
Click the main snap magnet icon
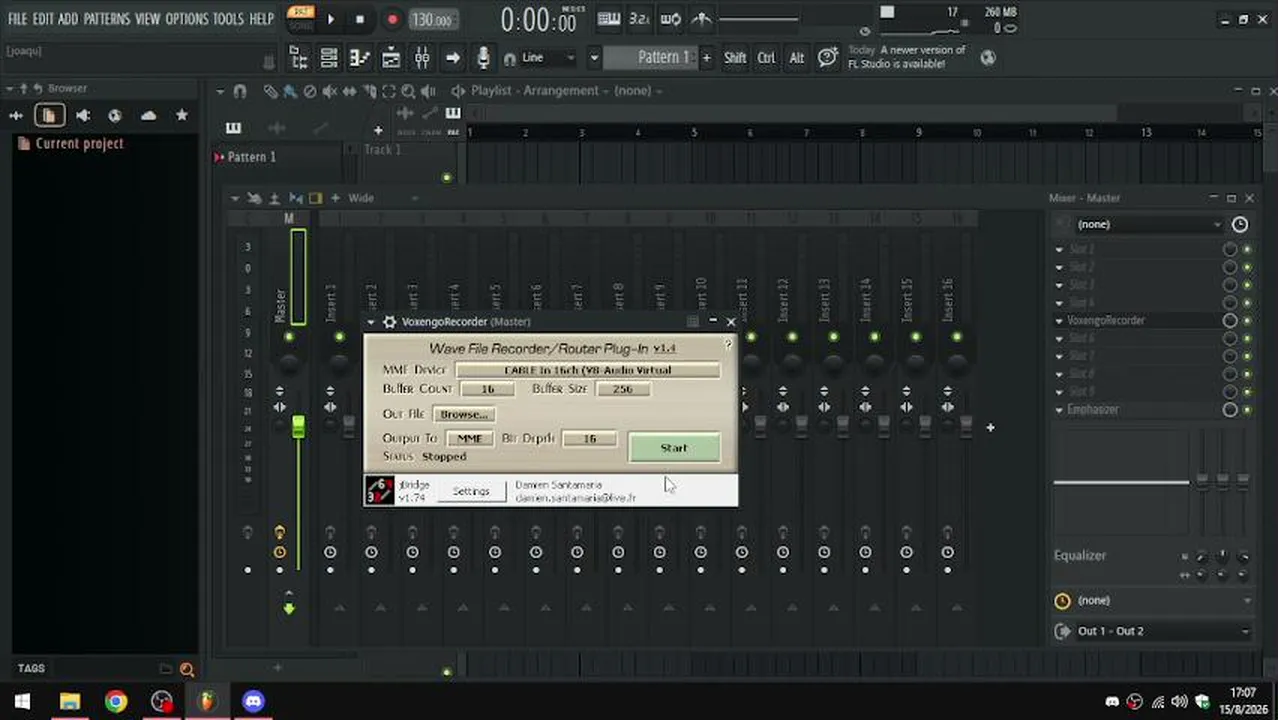click(509, 58)
